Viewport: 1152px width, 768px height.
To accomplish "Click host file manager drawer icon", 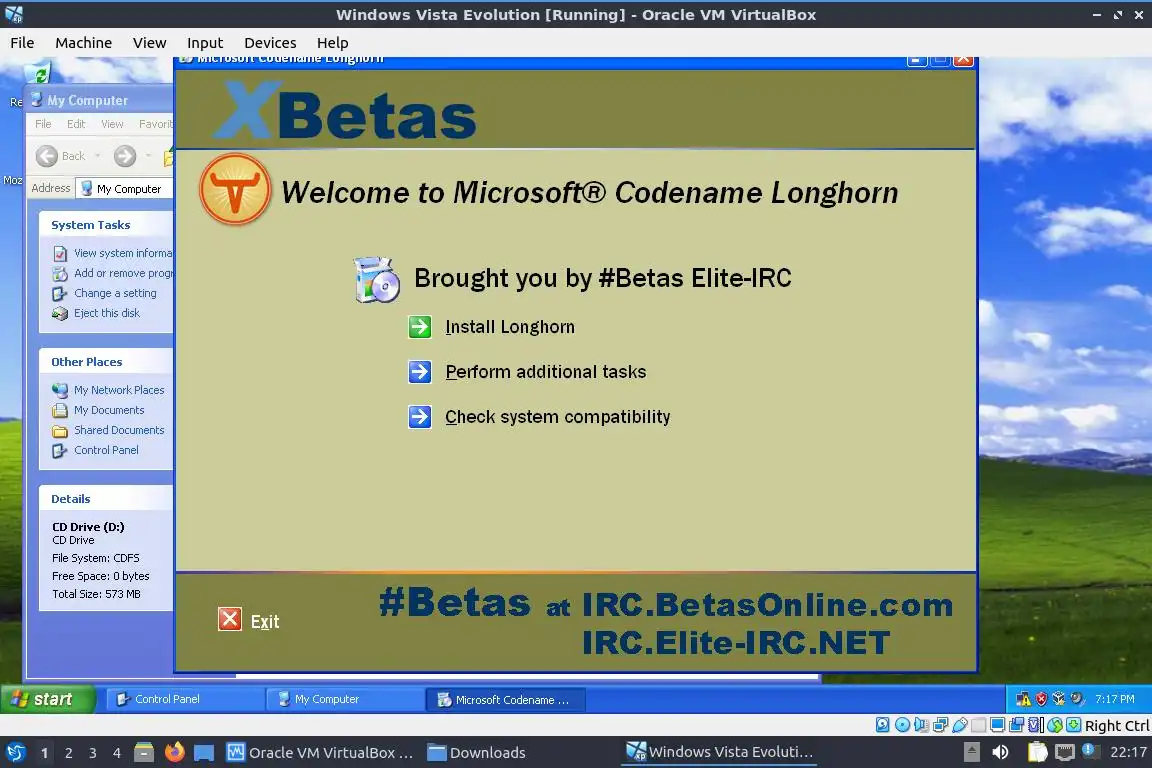I will tap(144, 752).
